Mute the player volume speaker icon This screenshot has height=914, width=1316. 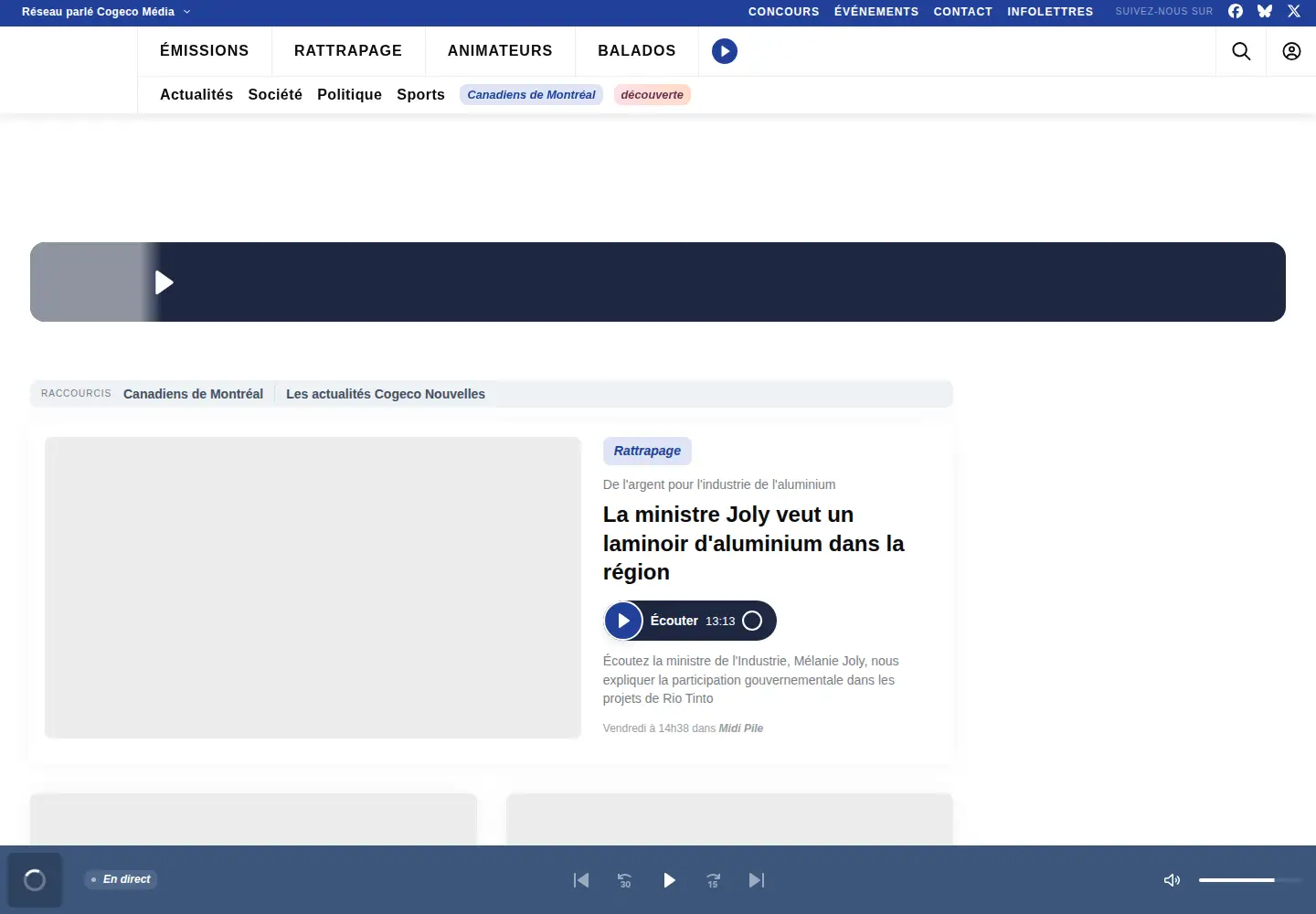coord(1172,880)
